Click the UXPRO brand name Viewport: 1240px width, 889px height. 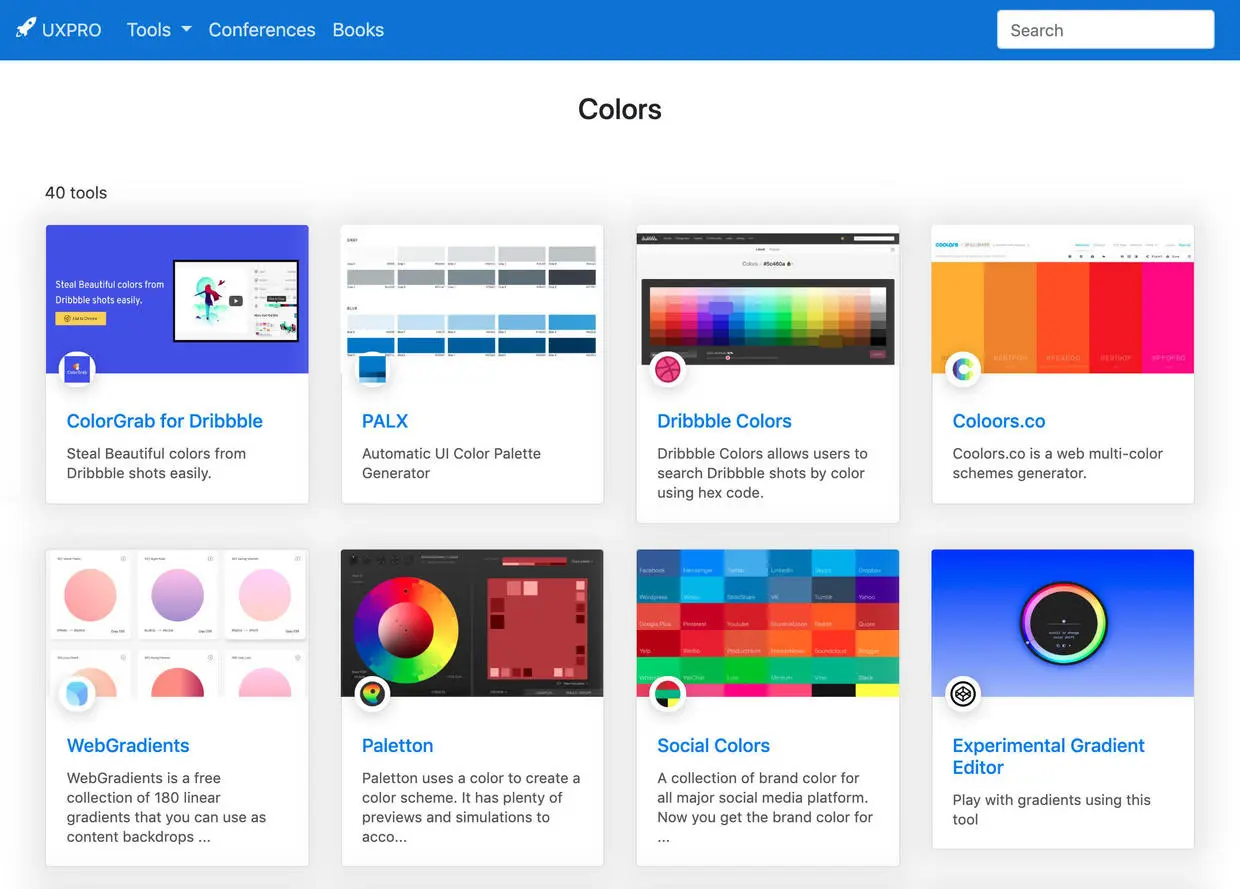point(72,30)
